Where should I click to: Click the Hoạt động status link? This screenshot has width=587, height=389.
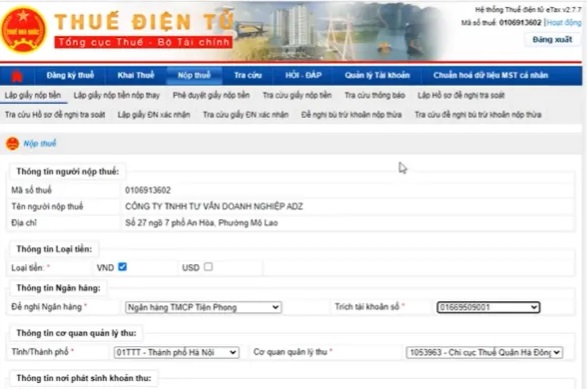(564, 22)
